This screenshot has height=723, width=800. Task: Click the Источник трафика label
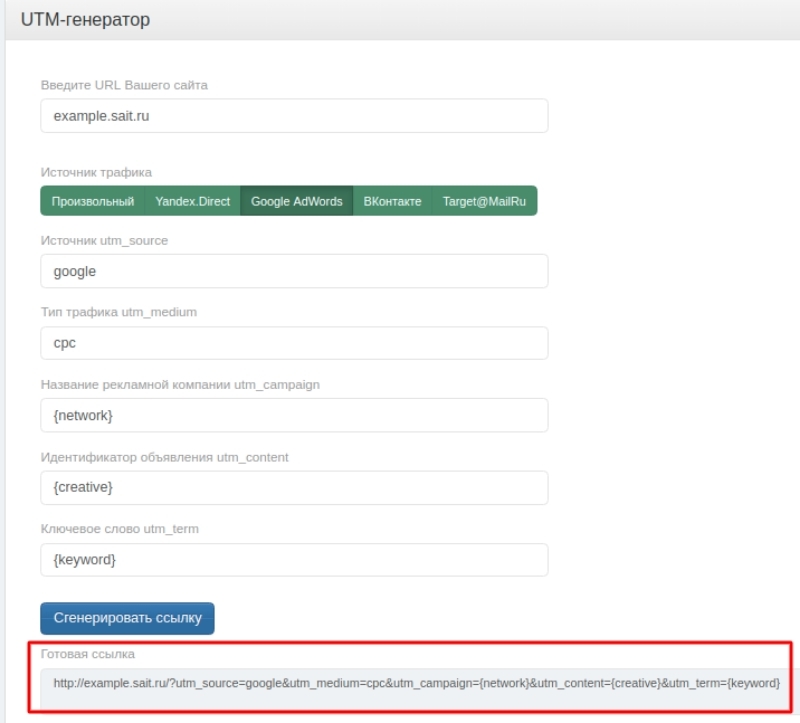pos(96,172)
